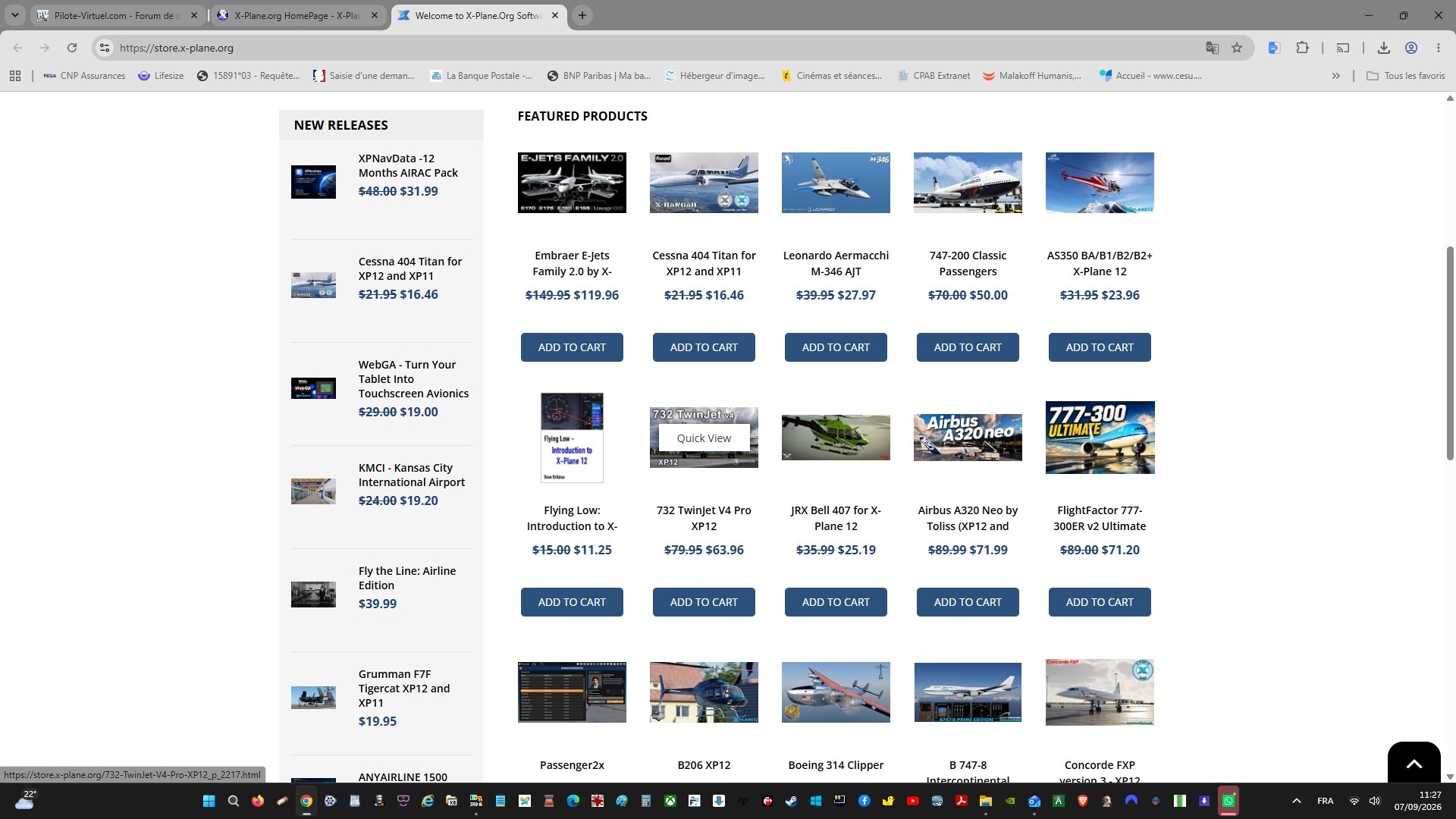This screenshot has width=1456, height=819.
Task: Open the Chrome profile icon
Action: click(x=1411, y=48)
